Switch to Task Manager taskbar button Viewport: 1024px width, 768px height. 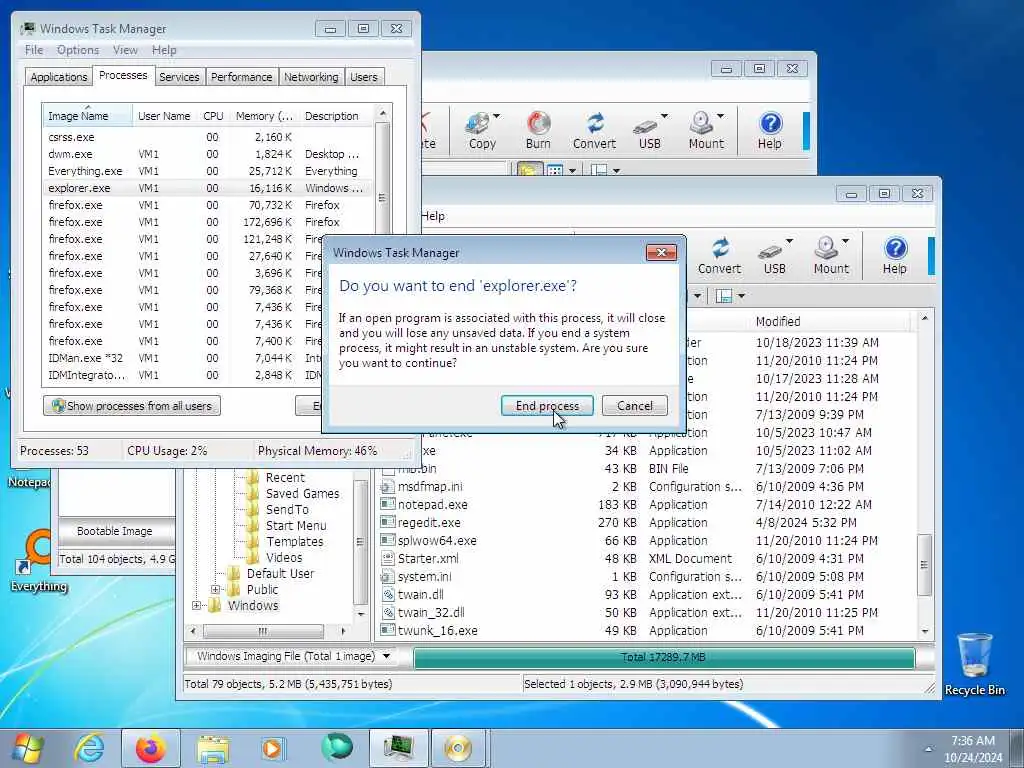coord(398,748)
